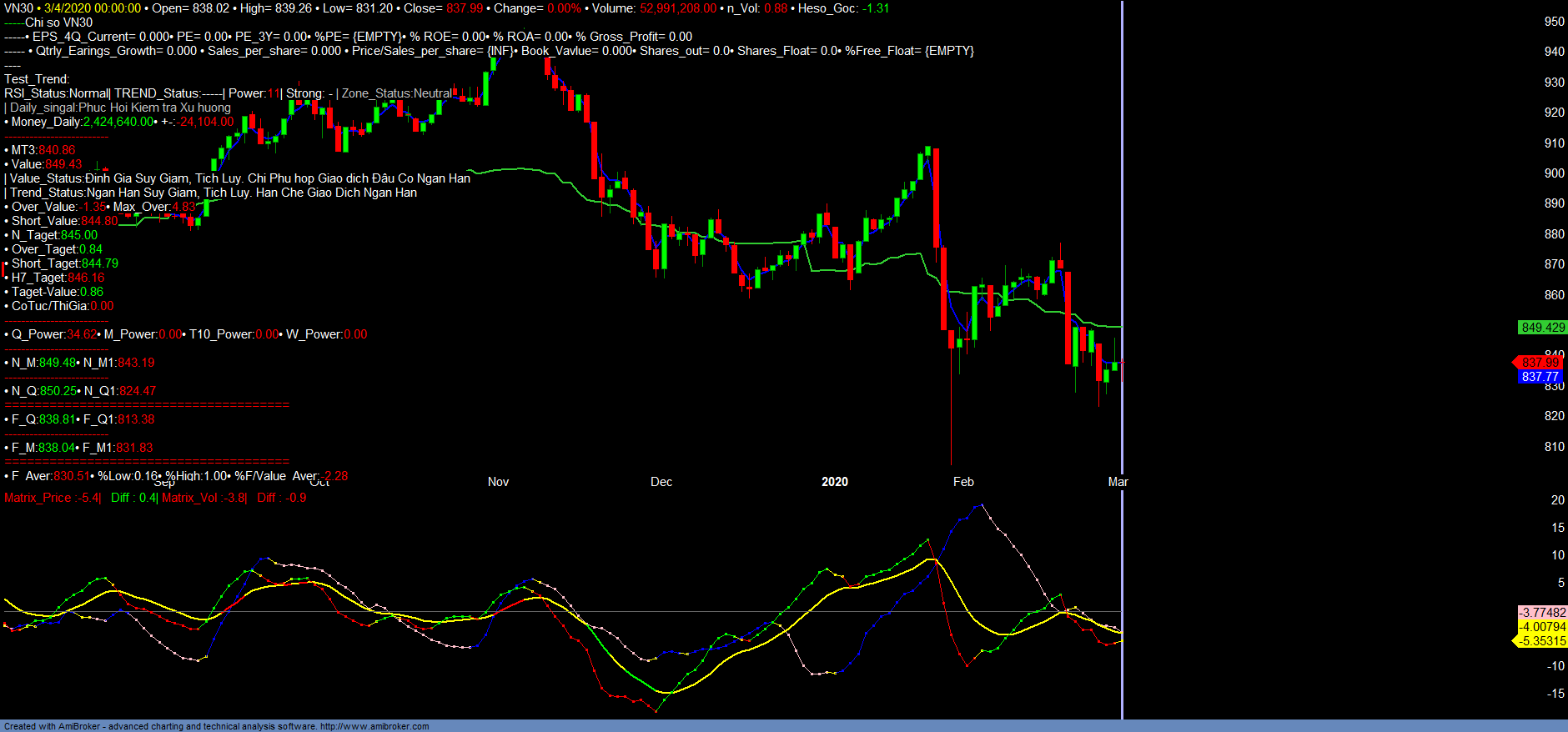Select the red 837.99 close price tag

coord(1540,363)
